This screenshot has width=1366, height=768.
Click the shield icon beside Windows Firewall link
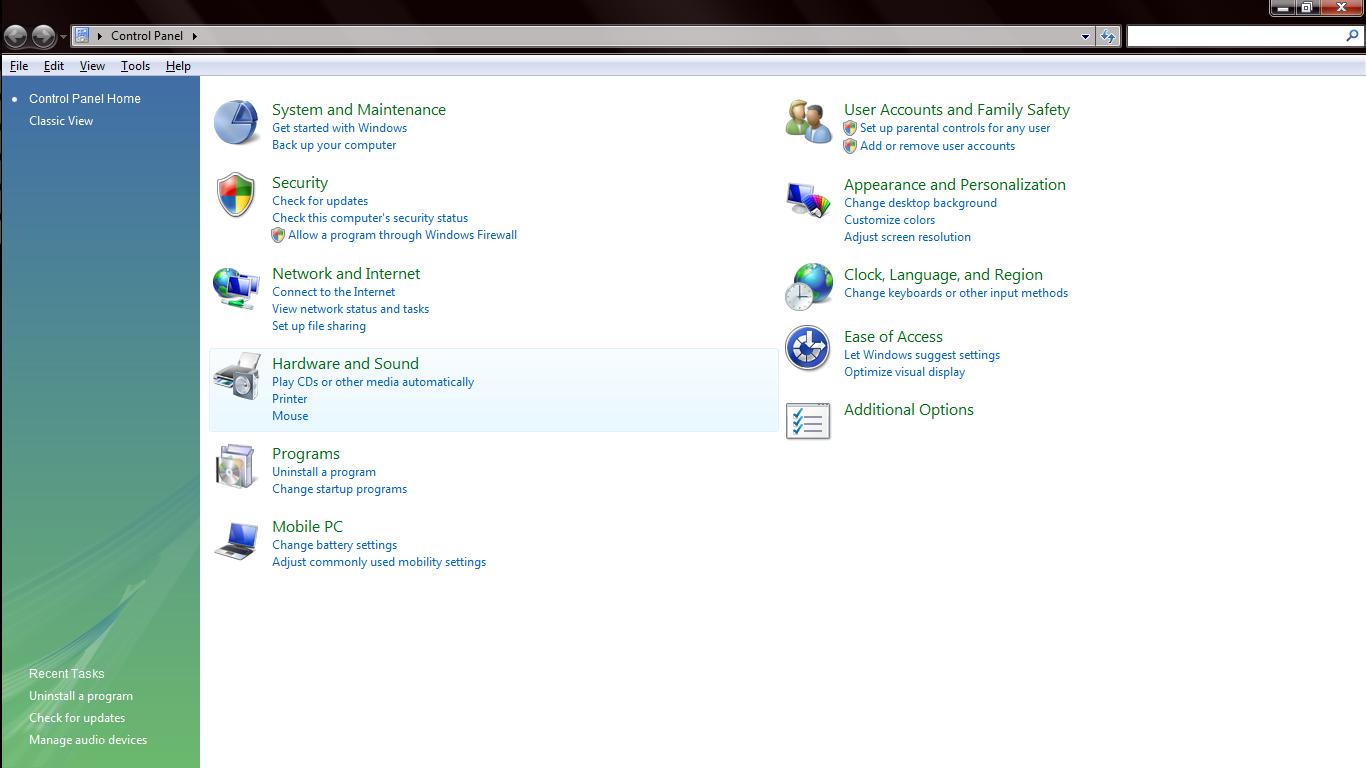point(278,235)
